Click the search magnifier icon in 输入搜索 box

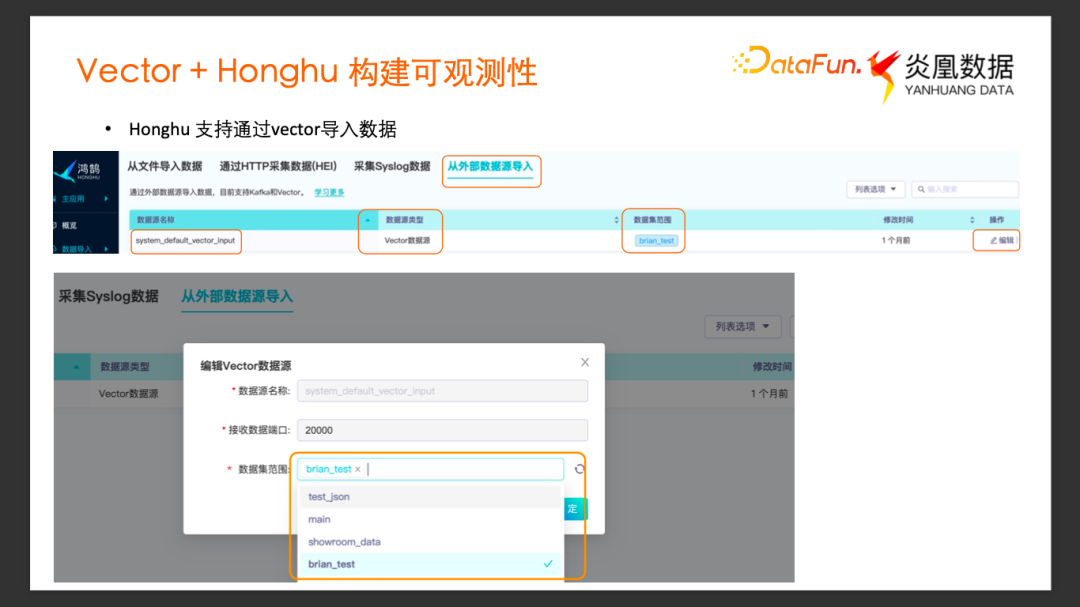[x=922, y=189]
